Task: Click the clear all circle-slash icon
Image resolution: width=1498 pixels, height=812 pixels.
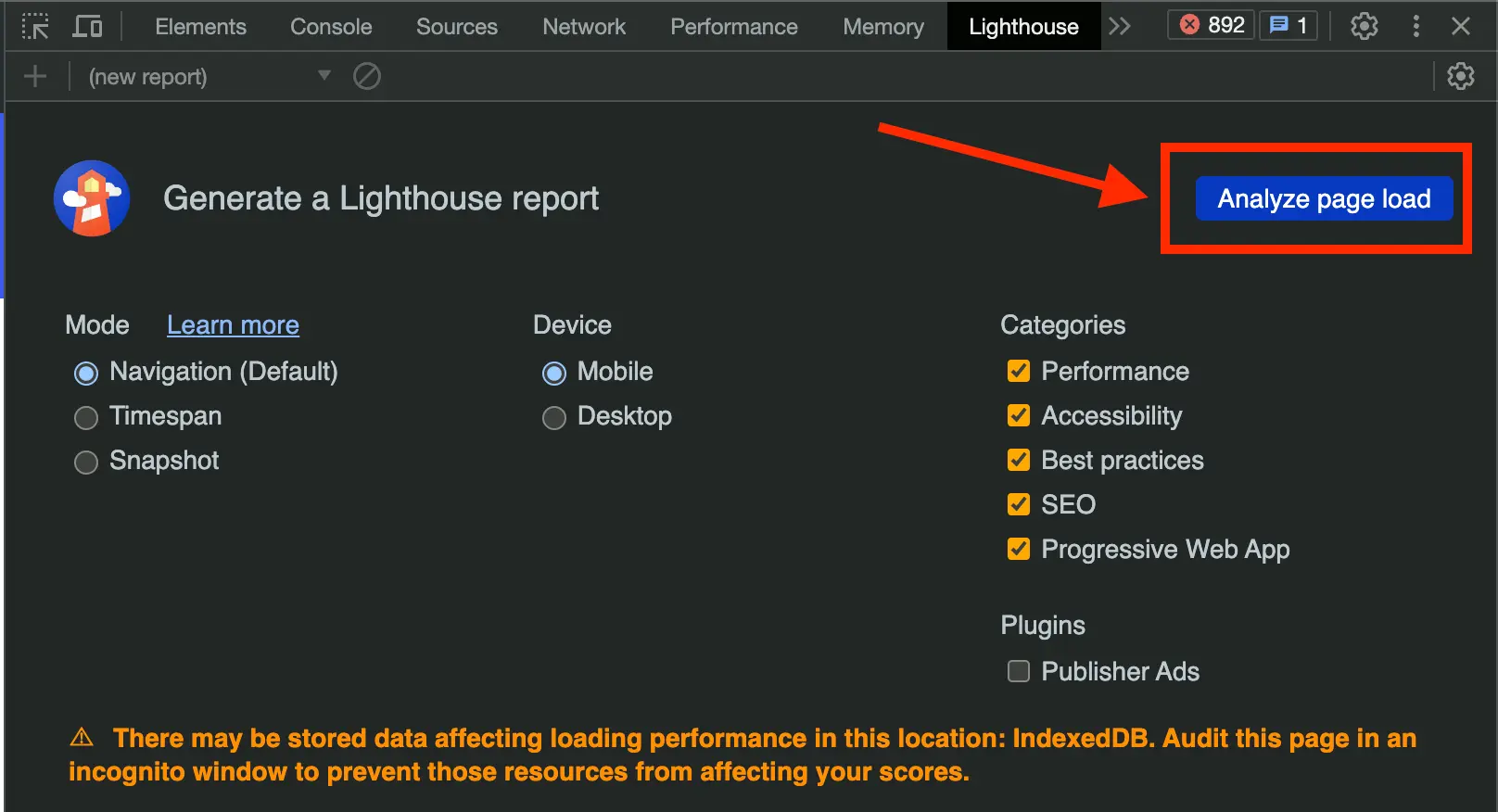Action: (x=367, y=76)
